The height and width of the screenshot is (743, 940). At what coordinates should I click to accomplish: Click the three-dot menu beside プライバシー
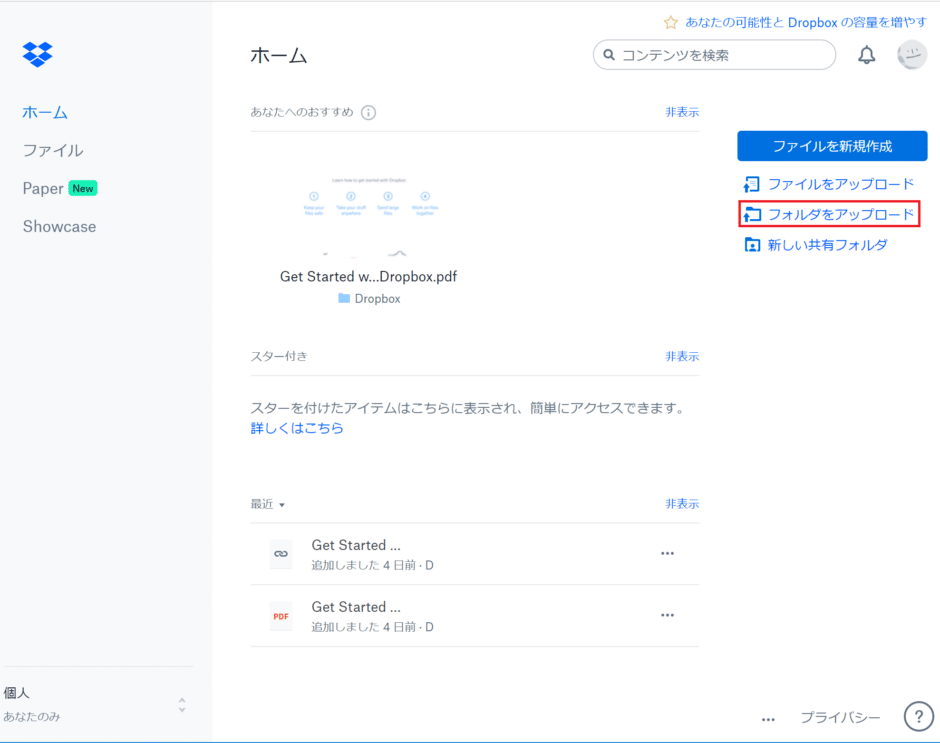768,718
